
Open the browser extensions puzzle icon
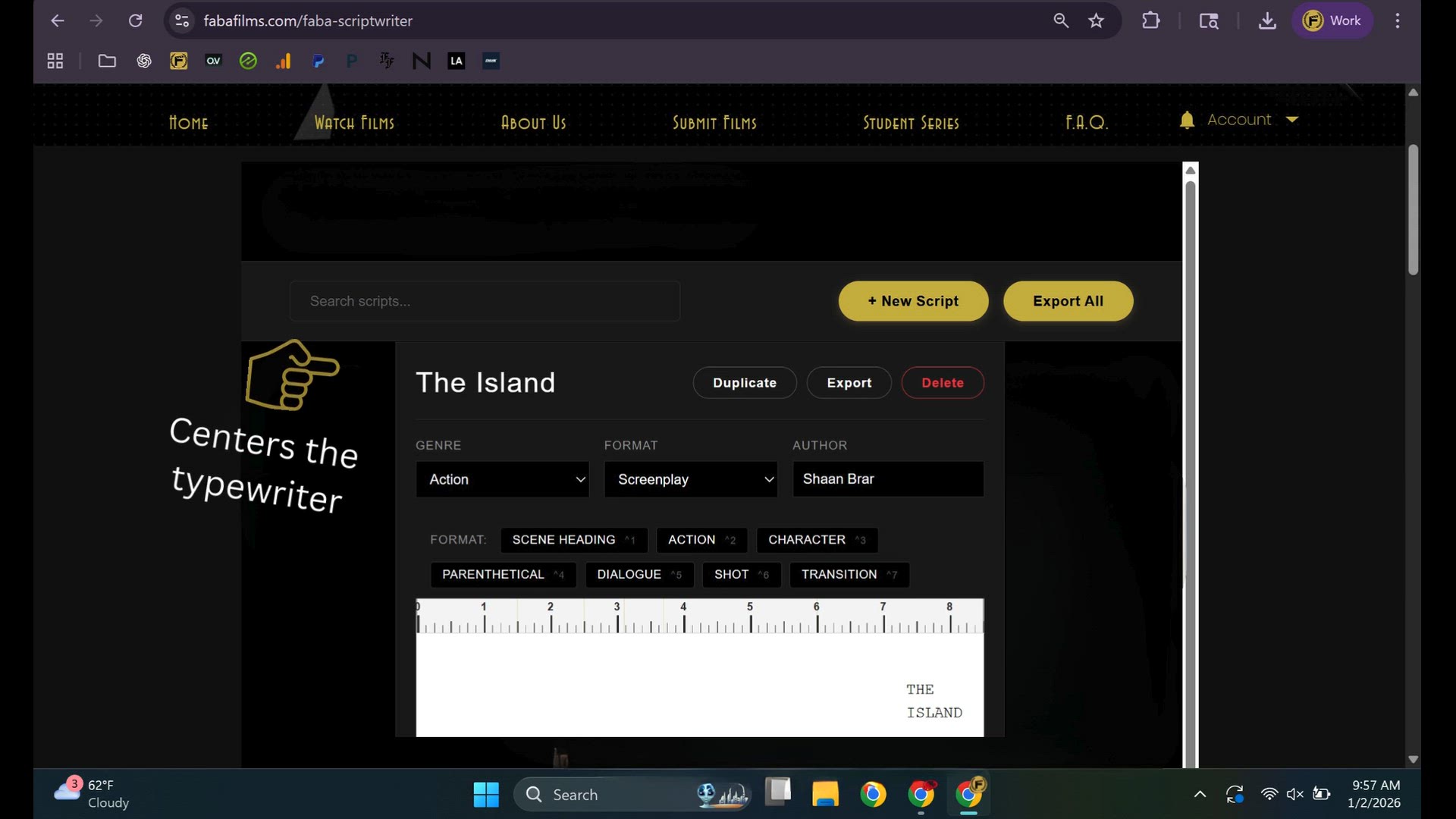click(x=1150, y=21)
